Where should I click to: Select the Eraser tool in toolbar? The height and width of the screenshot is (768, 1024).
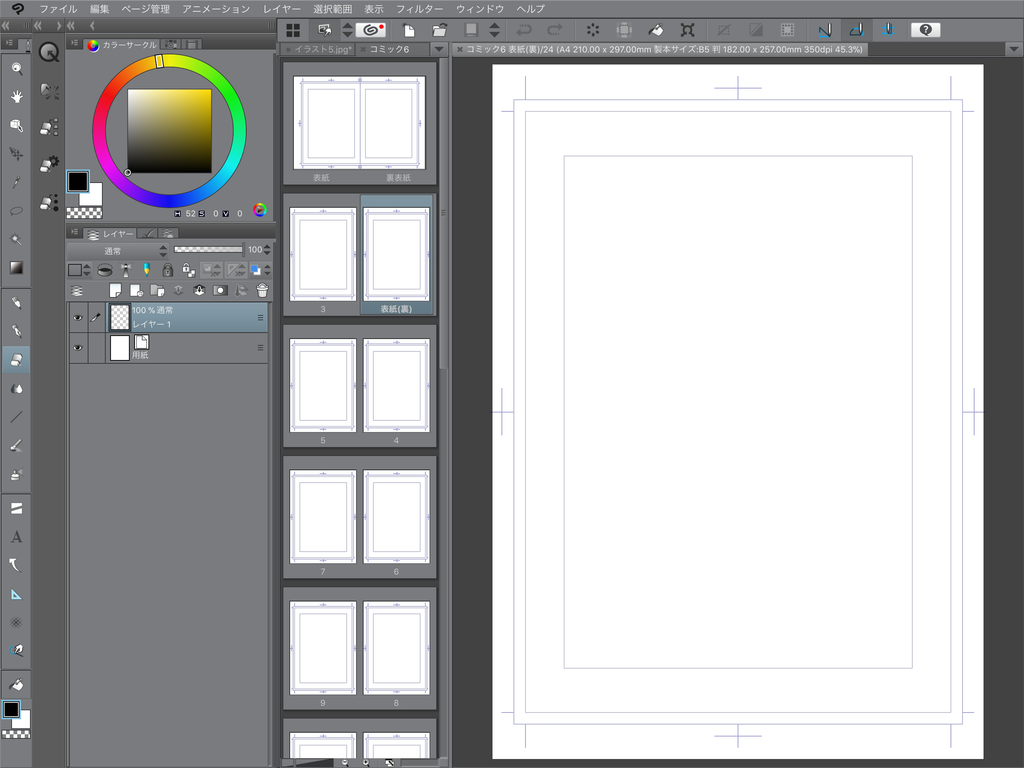[x=16, y=359]
